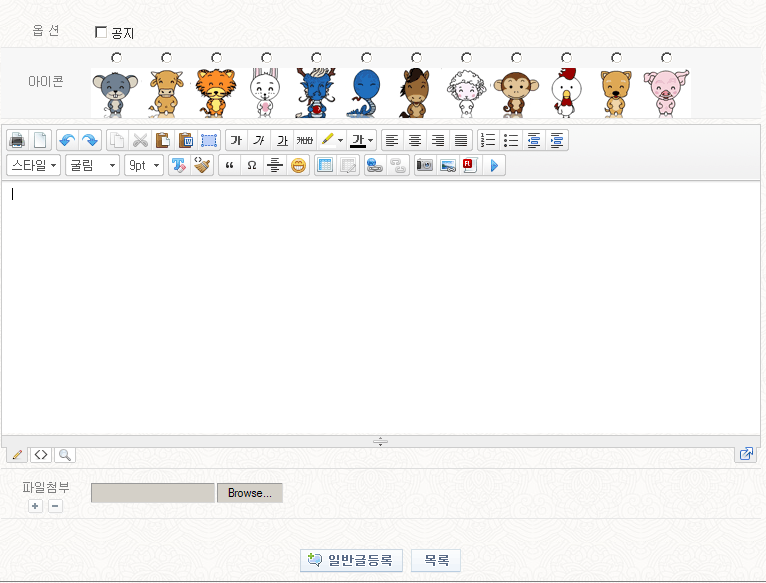
Task: Open editor in new window icon
Action: point(746,454)
